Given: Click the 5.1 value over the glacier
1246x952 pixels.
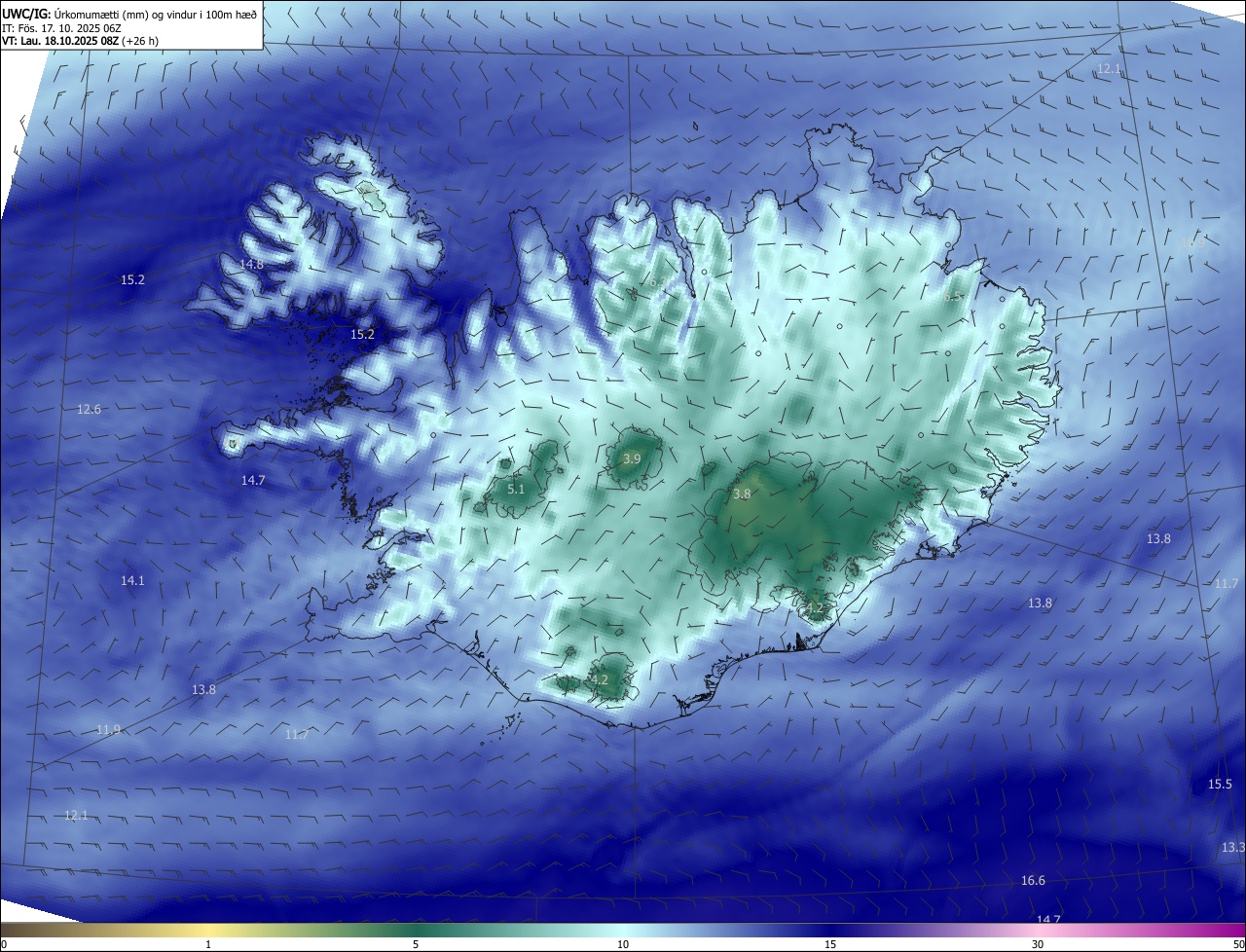Looking at the screenshot, I should pos(516,489).
